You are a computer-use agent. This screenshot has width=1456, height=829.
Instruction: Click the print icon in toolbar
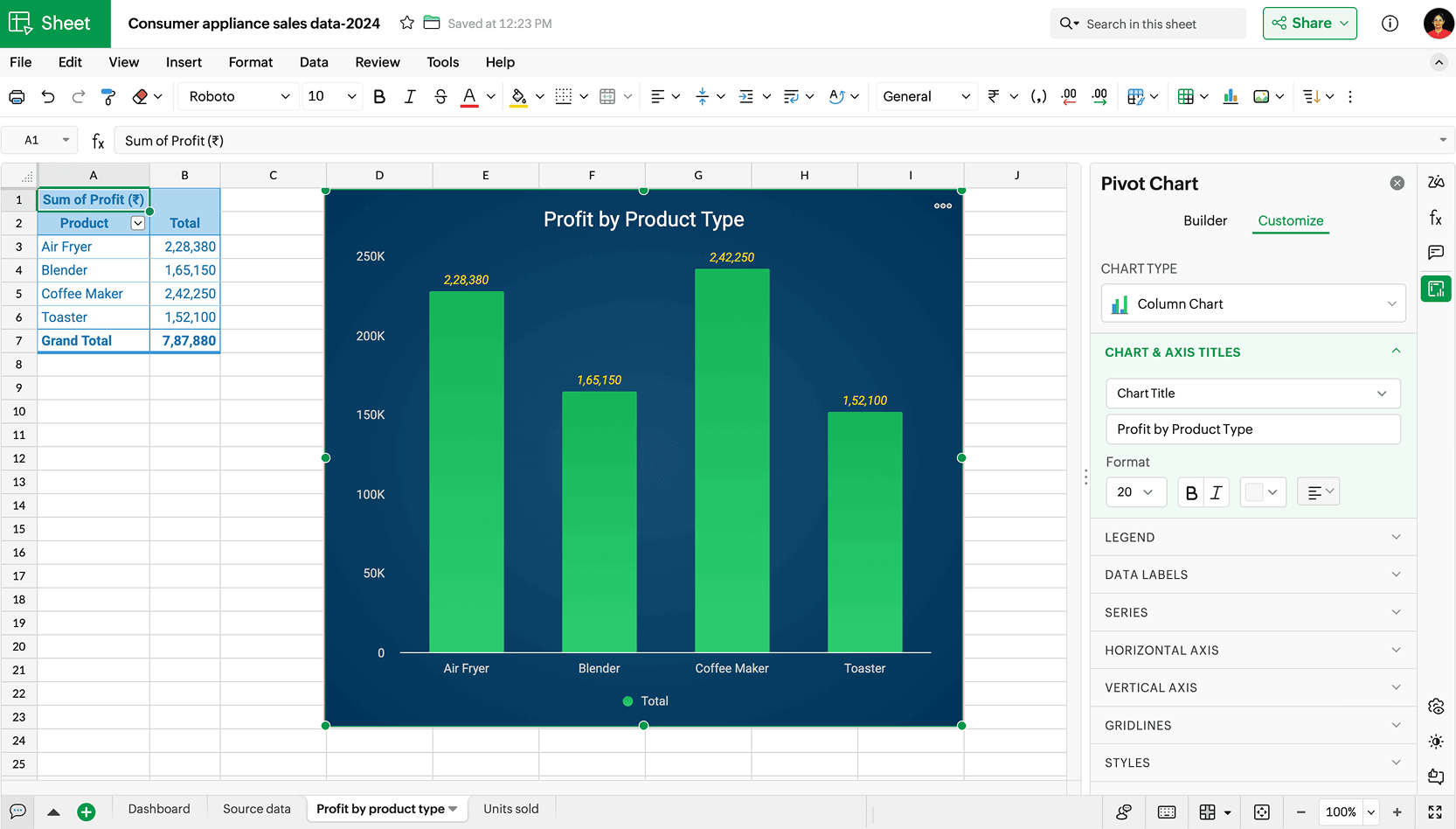click(17, 97)
